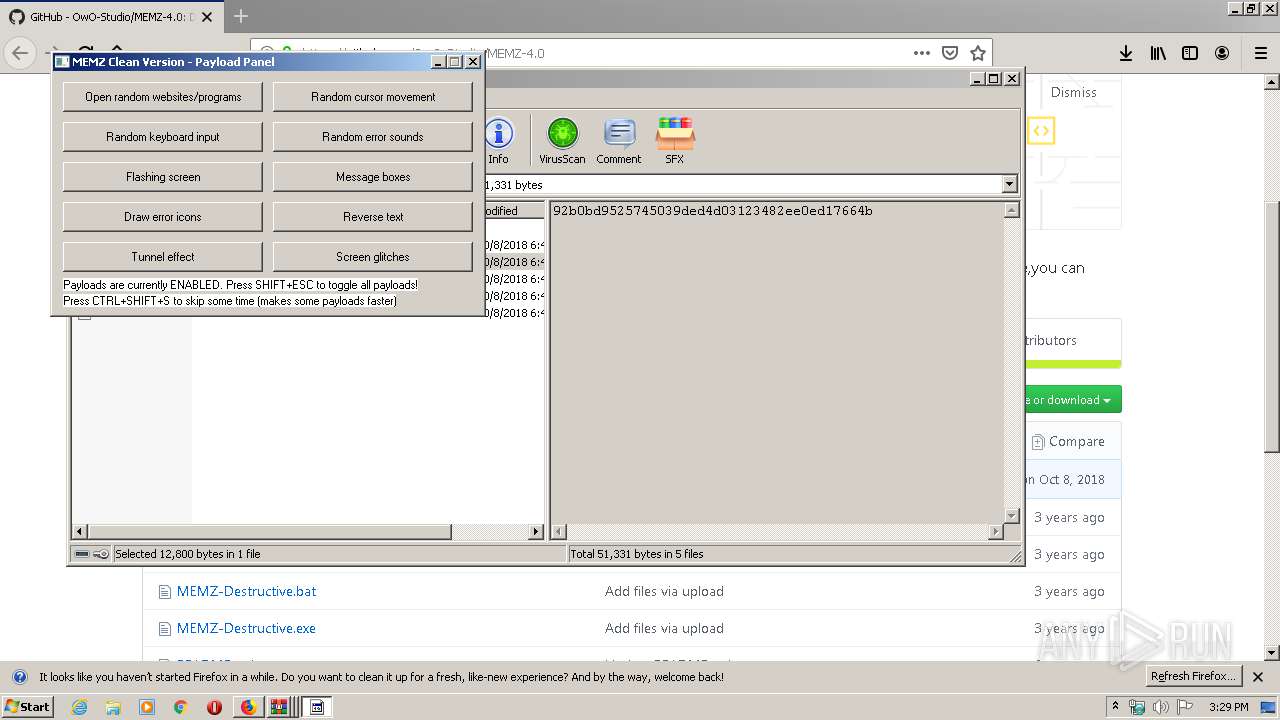Toggle the 'Message boxes' payload
The width and height of the screenshot is (1280, 720).
tap(373, 177)
